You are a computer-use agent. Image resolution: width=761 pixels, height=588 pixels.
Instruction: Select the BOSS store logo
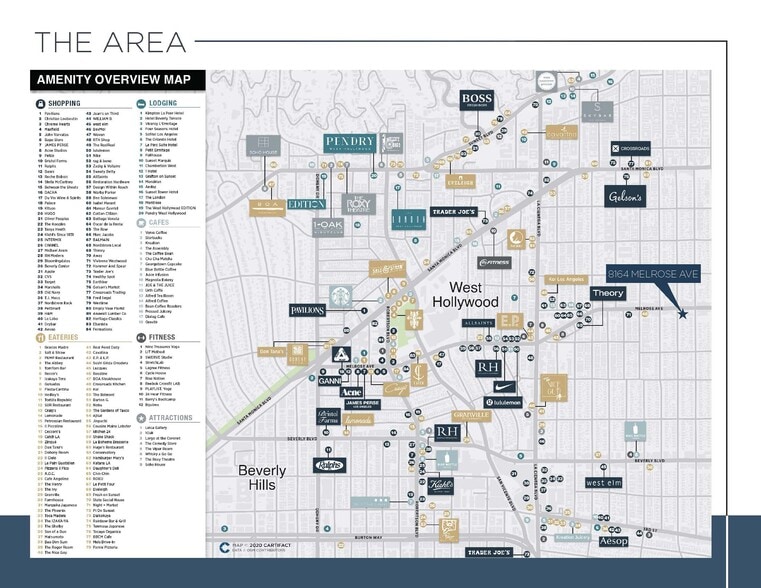(476, 99)
